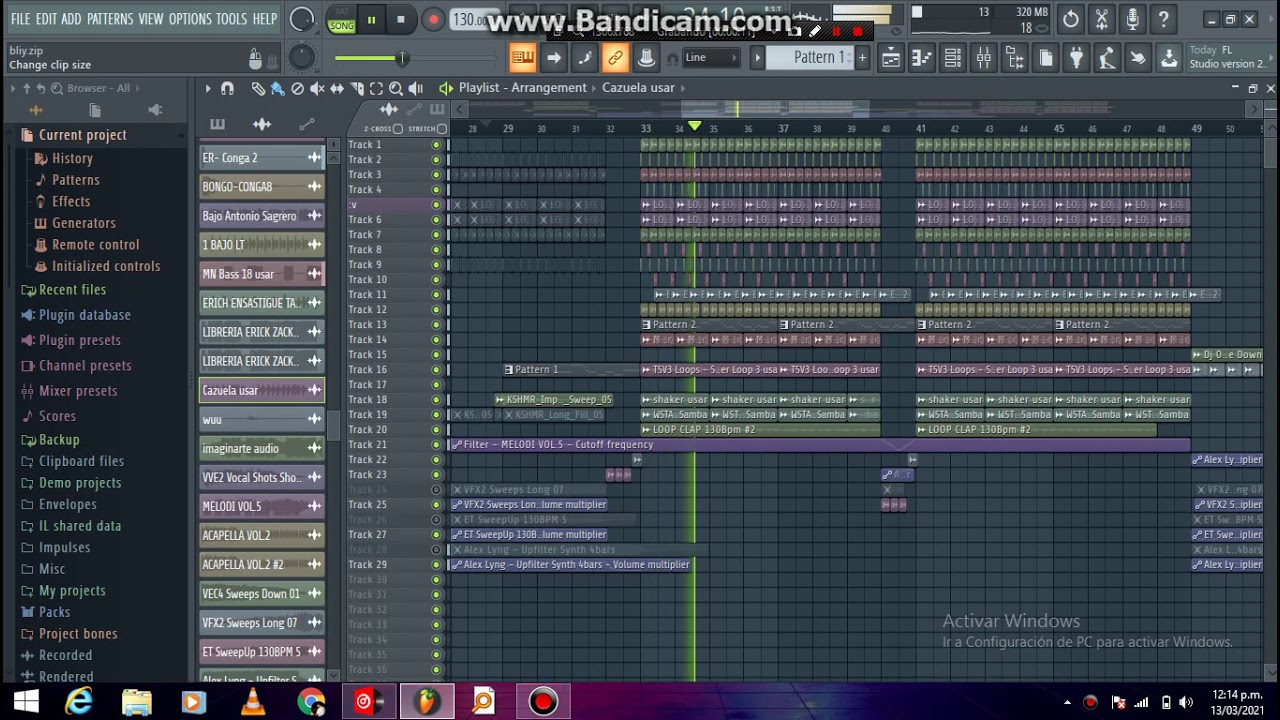Toggle the step-forward arrow editing button
The width and height of the screenshot is (1280, 720).
click(x=553, y=58)
